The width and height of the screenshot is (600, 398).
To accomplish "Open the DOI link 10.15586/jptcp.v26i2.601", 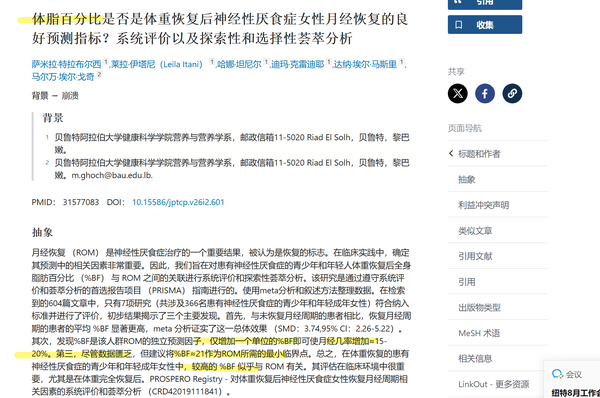I will pos(178,202).
